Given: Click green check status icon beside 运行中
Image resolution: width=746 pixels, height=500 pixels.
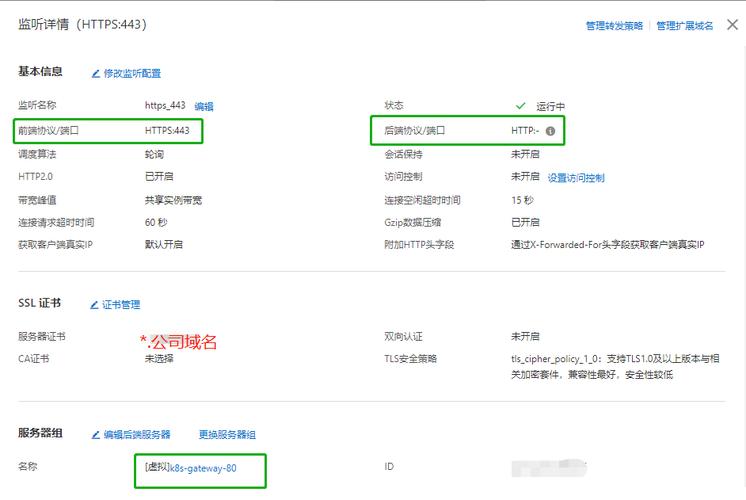Looking at the screenshot, I should pyautogui.click(x=520, y=106).
